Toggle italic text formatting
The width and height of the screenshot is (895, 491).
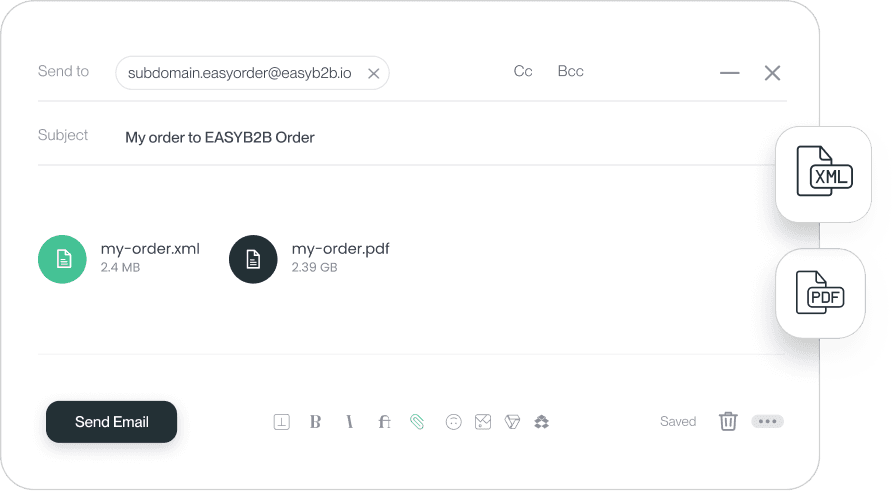point(349,422)
